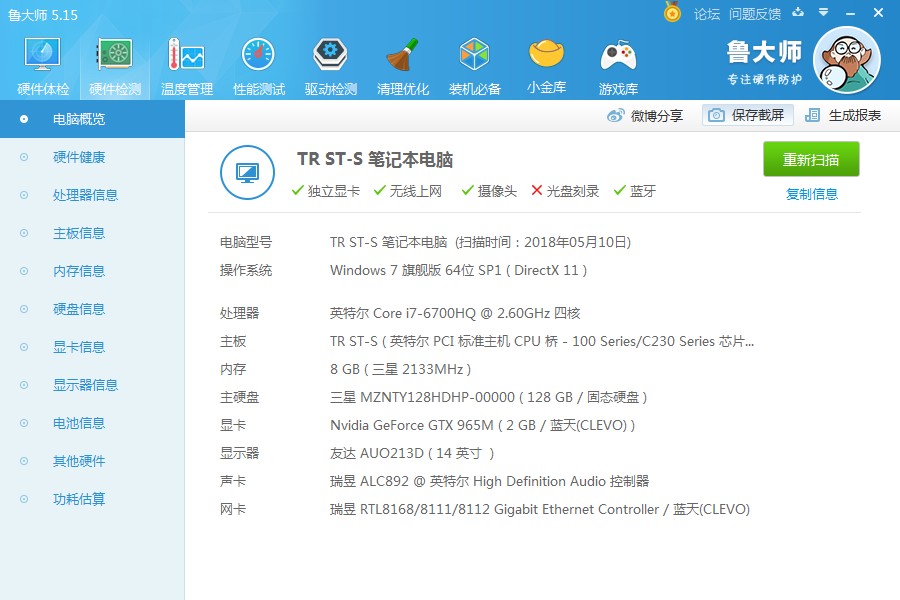Viewport: 900px width, 600px height.
Task: Click the gold medal icon in title bar
Action: (672, 12)
